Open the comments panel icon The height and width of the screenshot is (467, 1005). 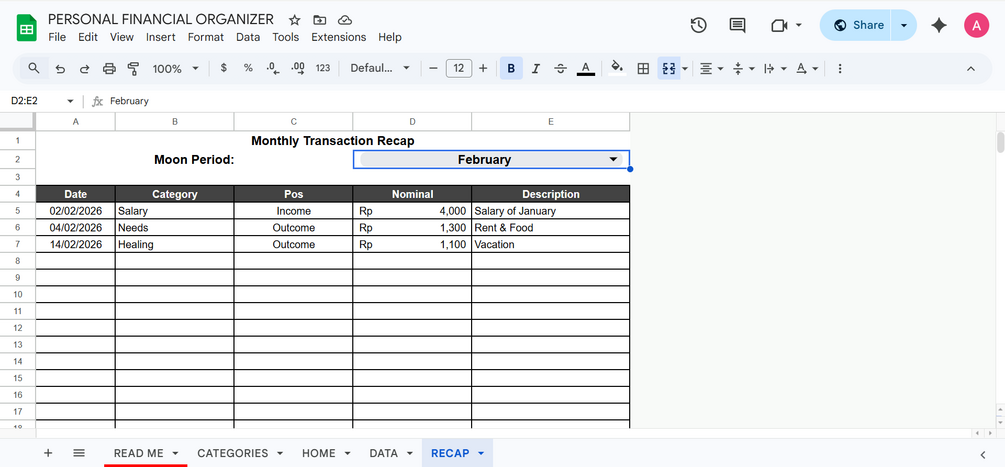[x=737, y=26]
